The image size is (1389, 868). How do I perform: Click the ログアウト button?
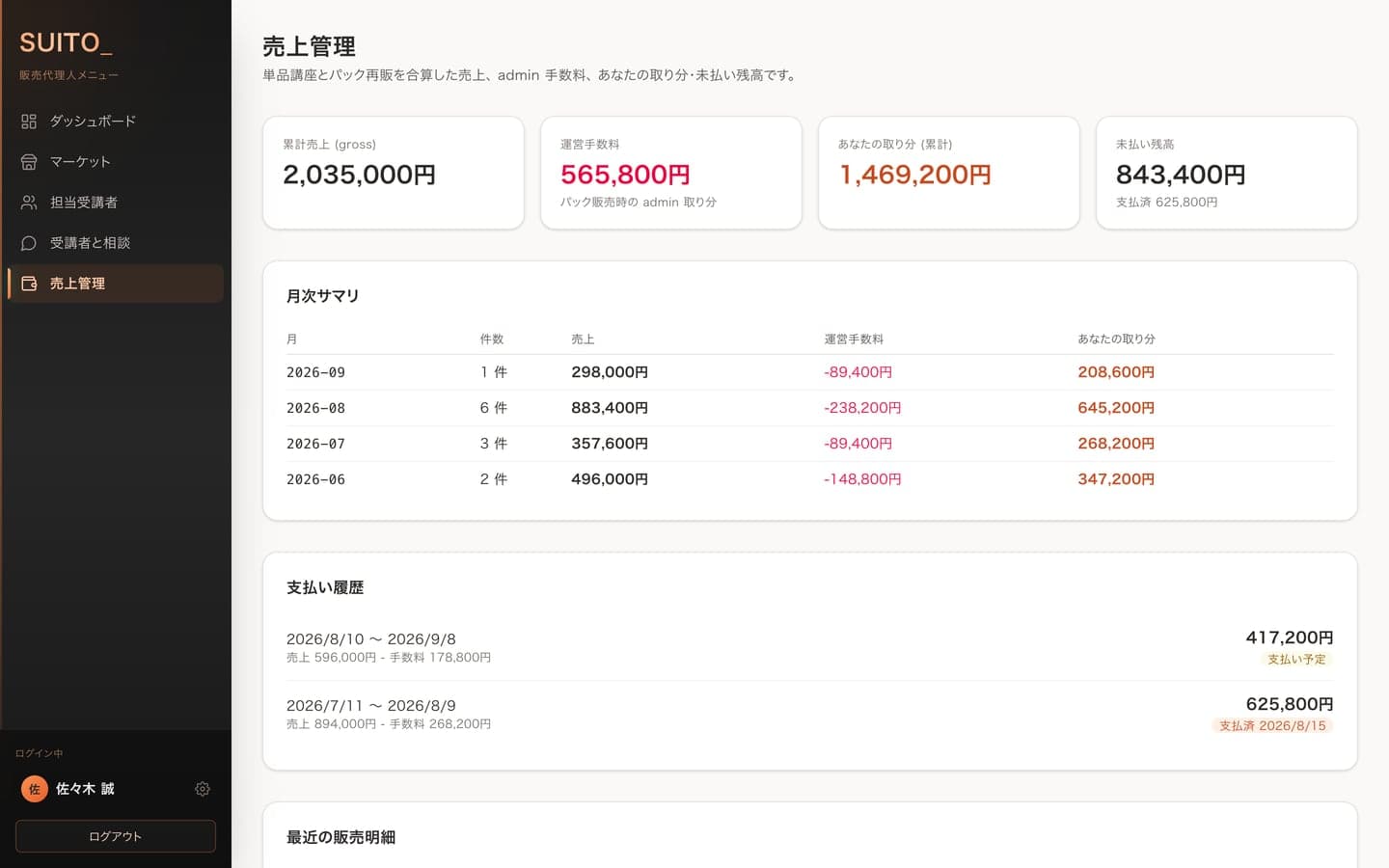pos(116,836)
